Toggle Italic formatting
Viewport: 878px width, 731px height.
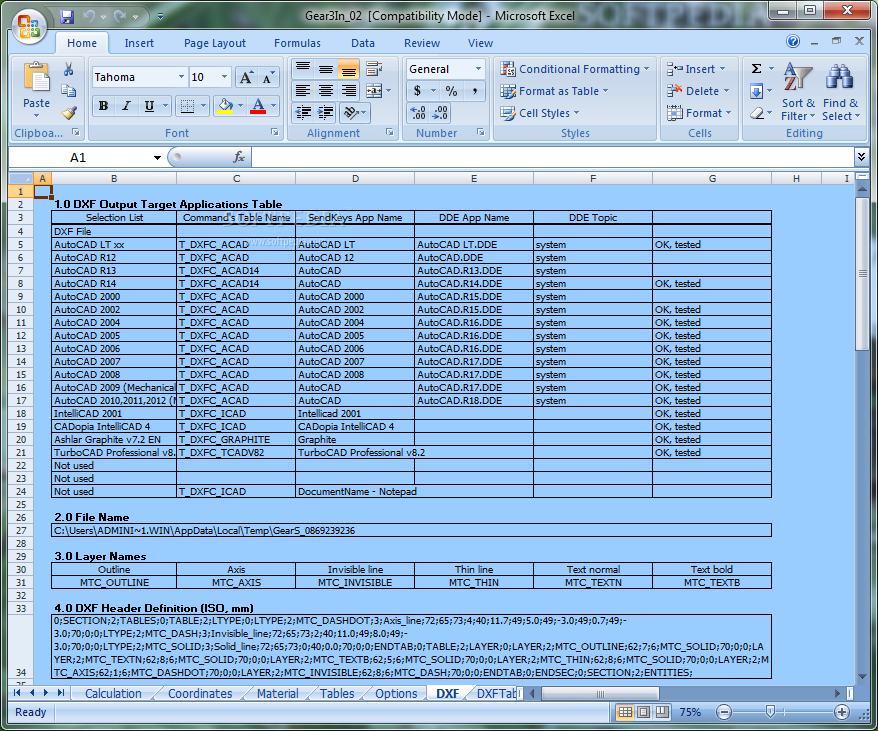coord(127,105)
